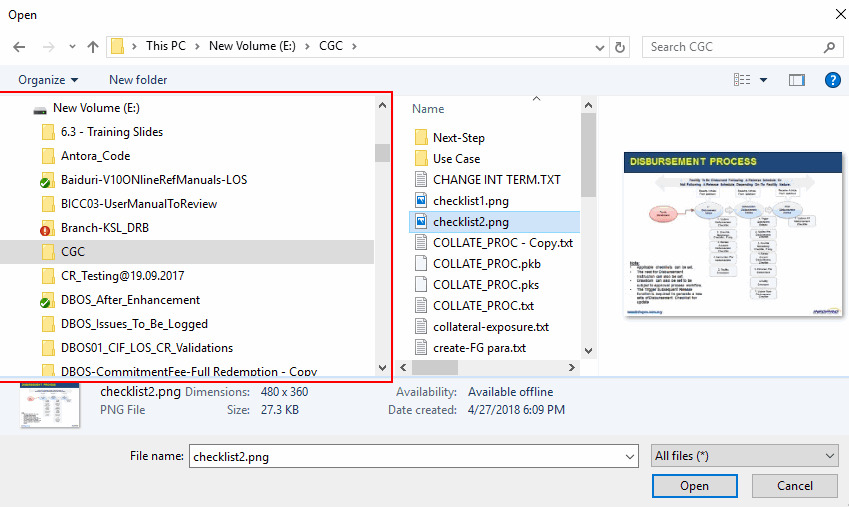Change your view icon button
Viewport: 849px width, 507px height.
[742, 80]
